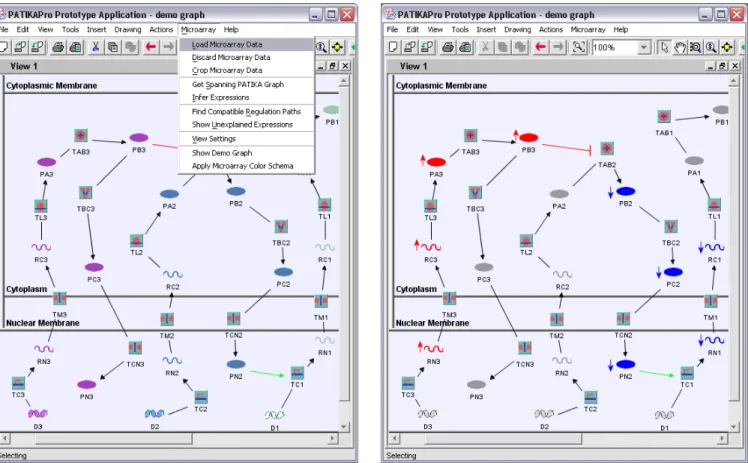
Task: Click Load graph icon in left toolbar
Action: click(20, 47)
